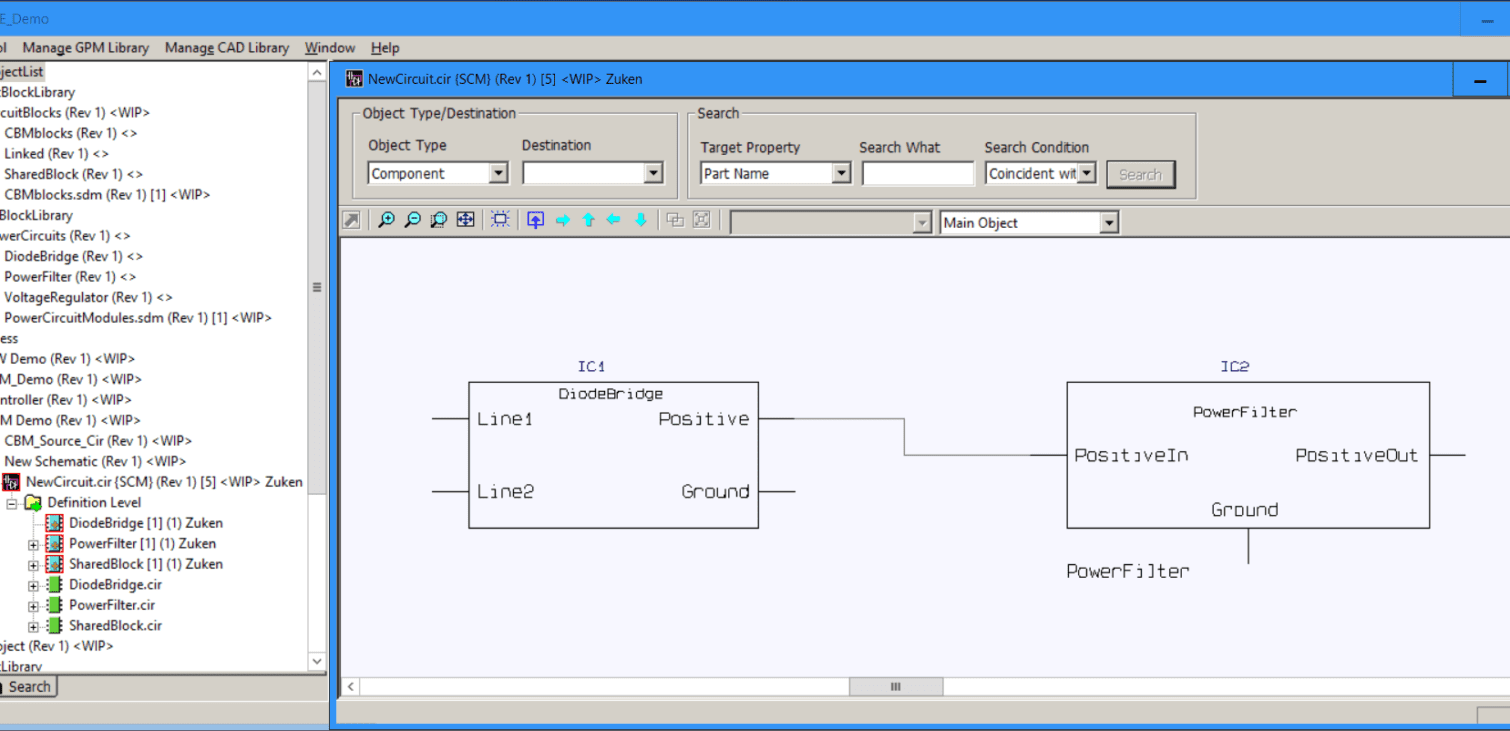Click the go-up-hierarchy blue arrow icon
The image size is (1510, 731).
tap(535, 219)
